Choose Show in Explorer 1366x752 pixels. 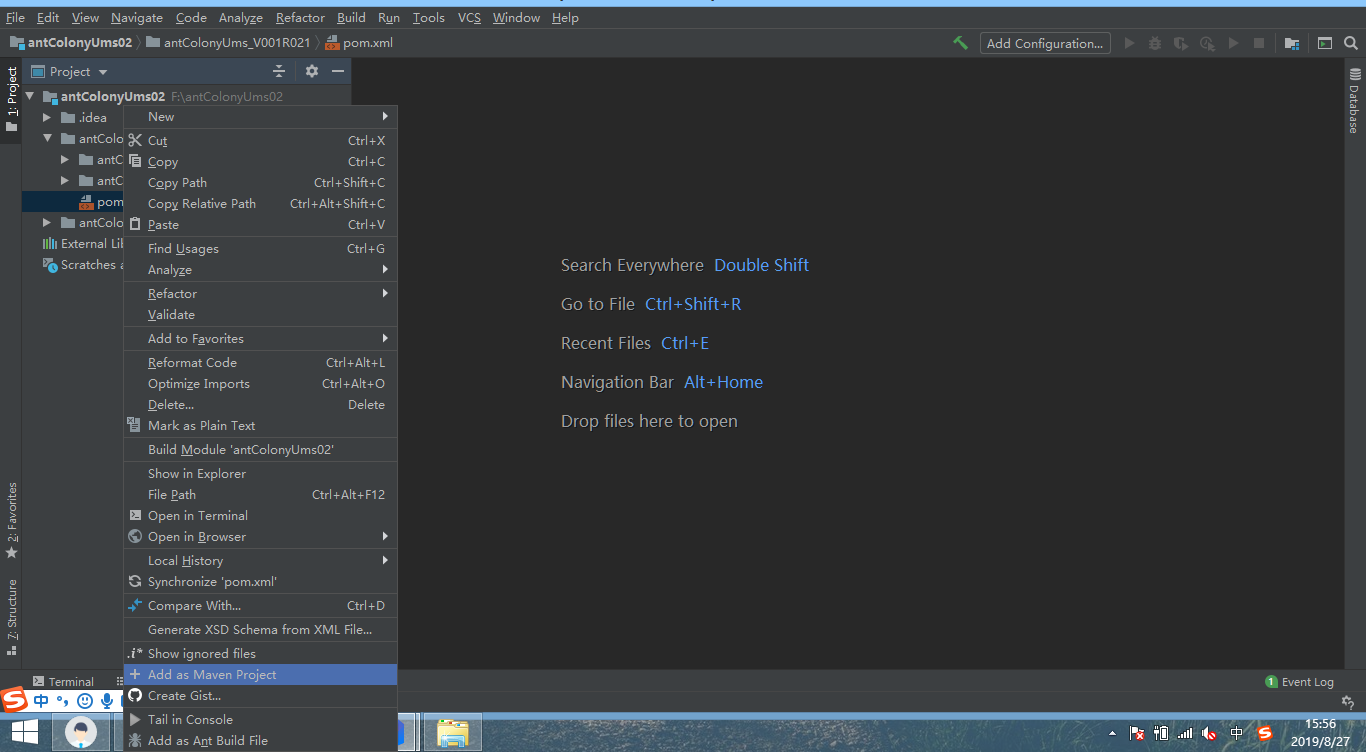tap(260, 474)
